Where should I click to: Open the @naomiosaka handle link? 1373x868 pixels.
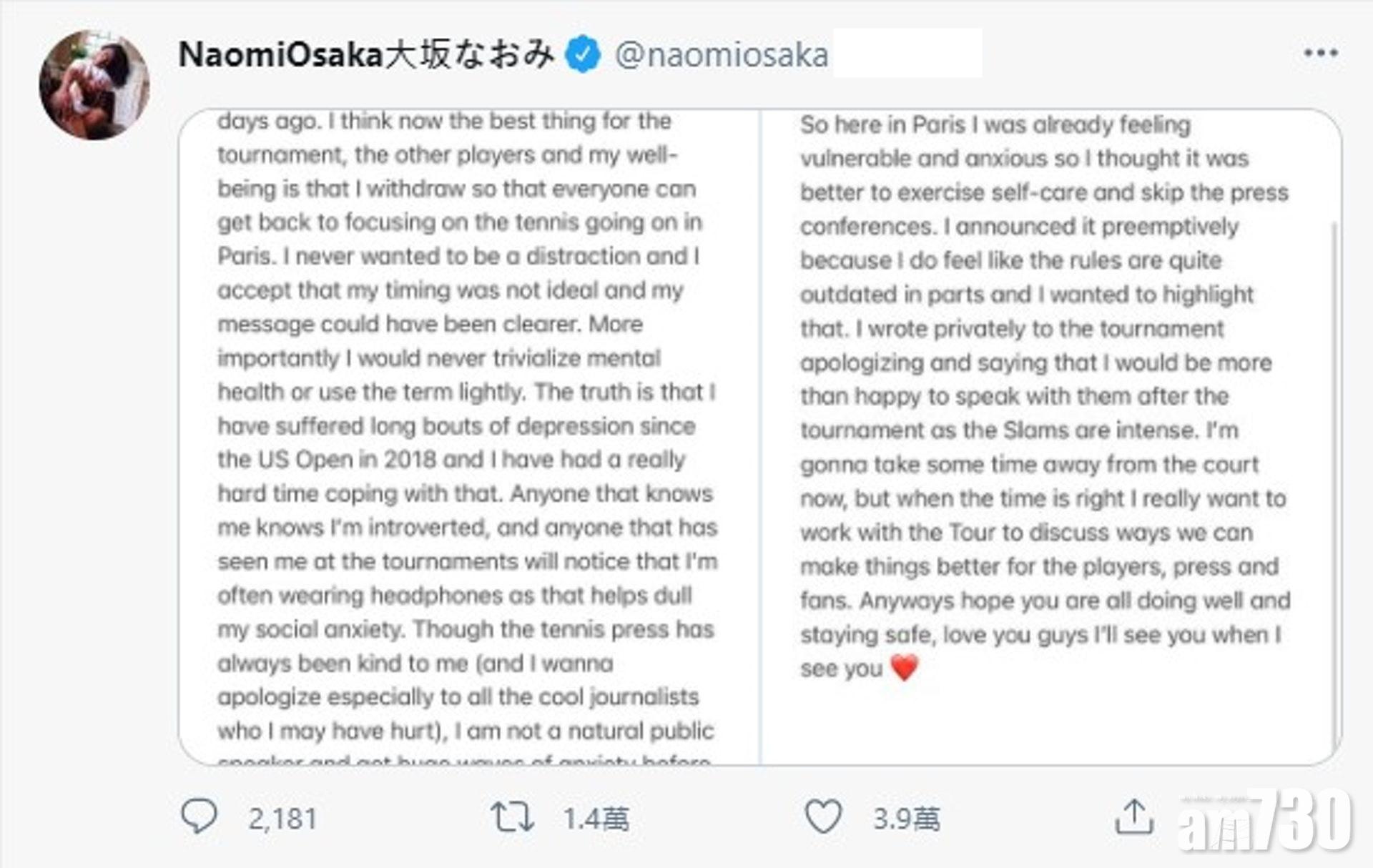click(721, 55)
